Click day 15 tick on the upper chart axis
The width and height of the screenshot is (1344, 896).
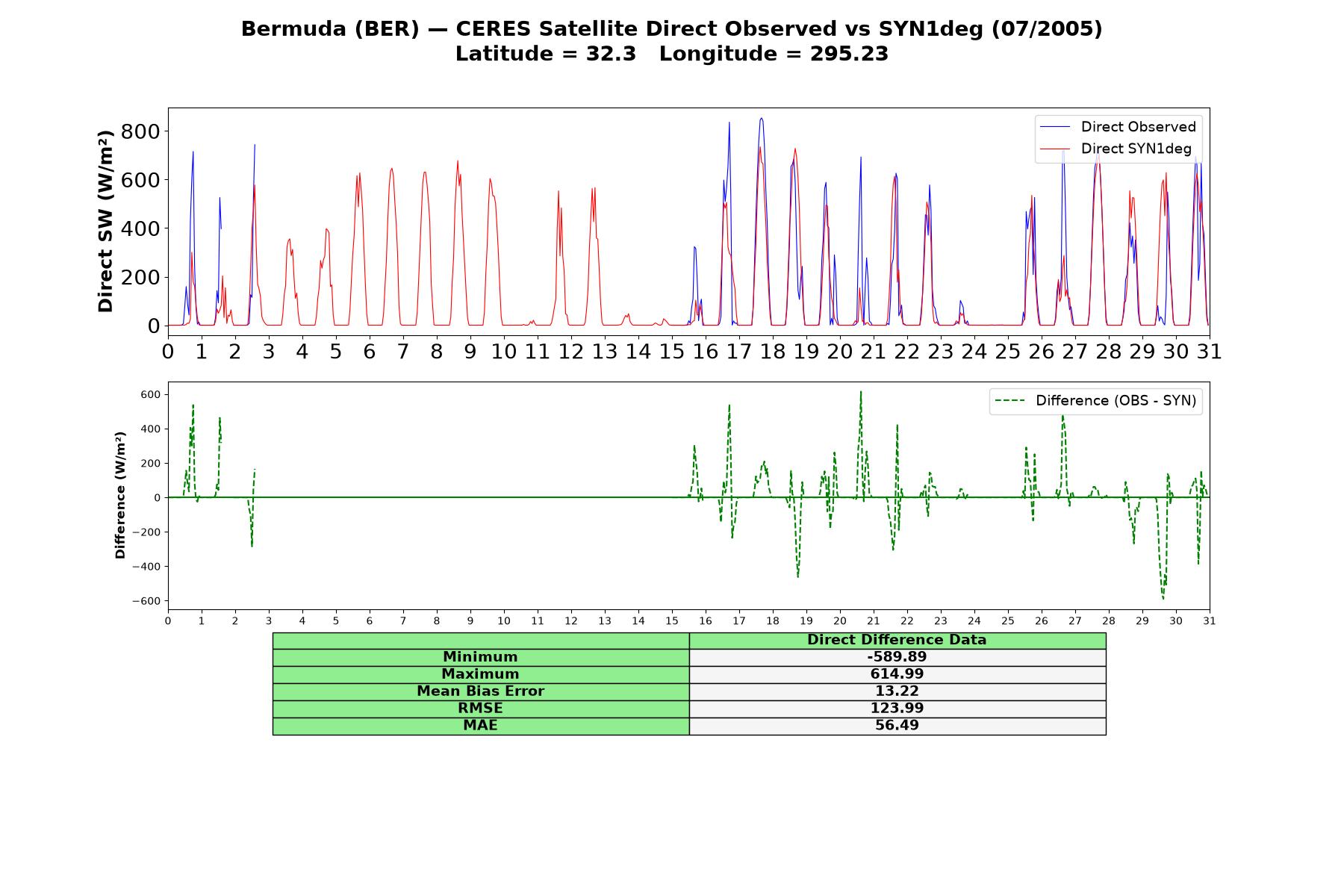pyautogui.click(x=671, y=352)
